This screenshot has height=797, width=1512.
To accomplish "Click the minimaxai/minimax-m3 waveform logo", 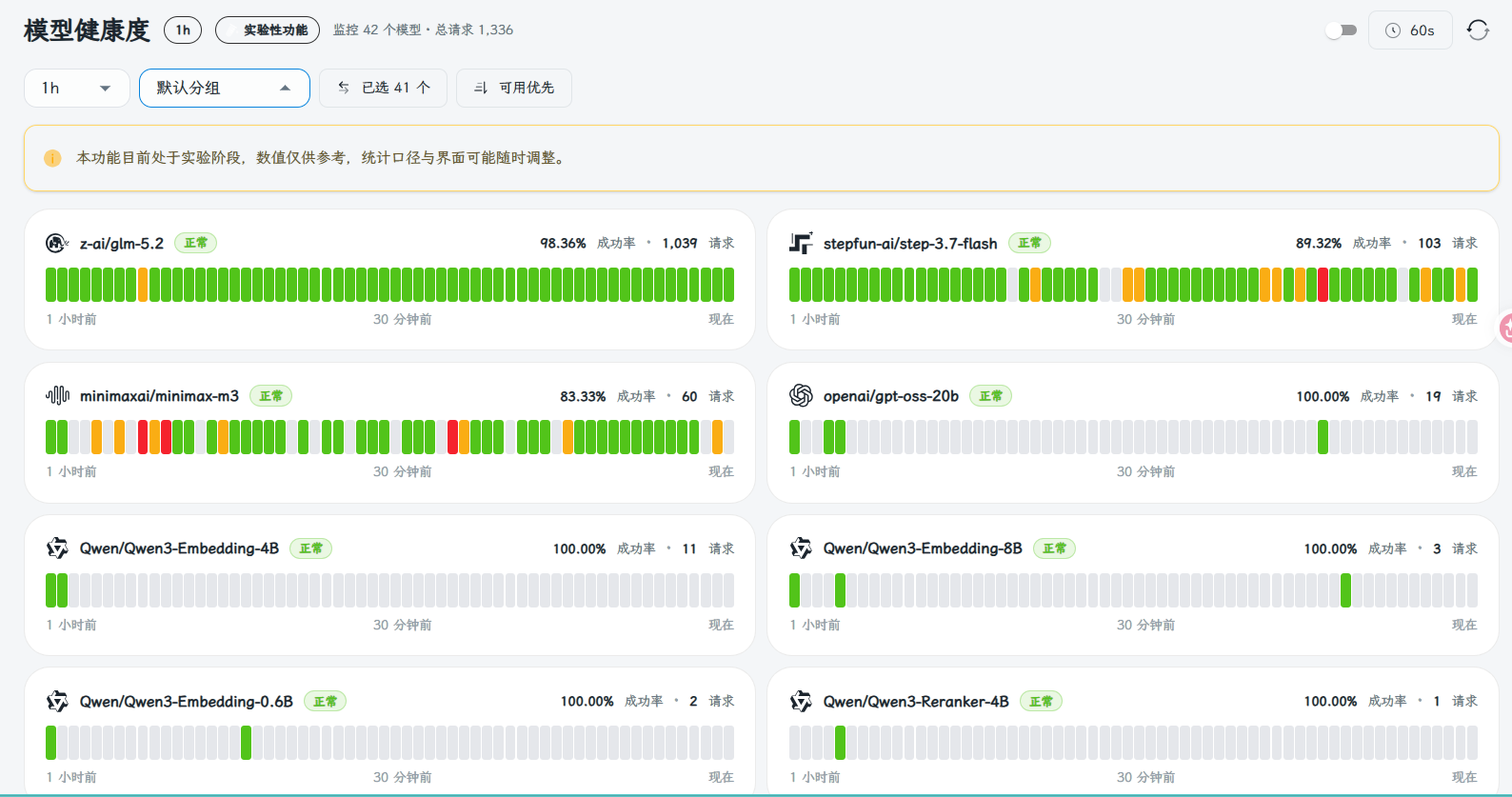I will pos(57,395).
